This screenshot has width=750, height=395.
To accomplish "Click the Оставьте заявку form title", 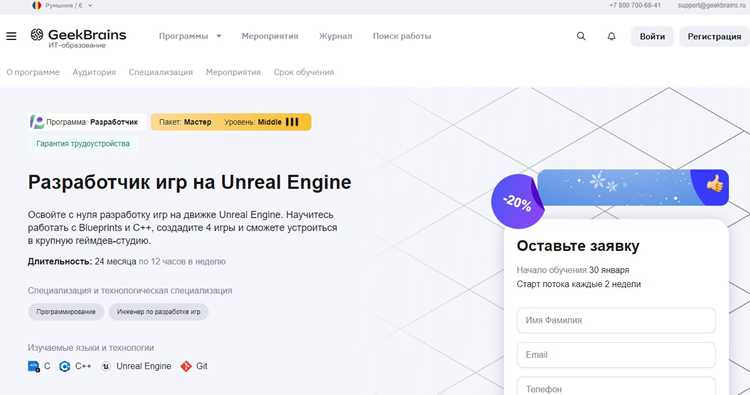I will click(578, 246).
